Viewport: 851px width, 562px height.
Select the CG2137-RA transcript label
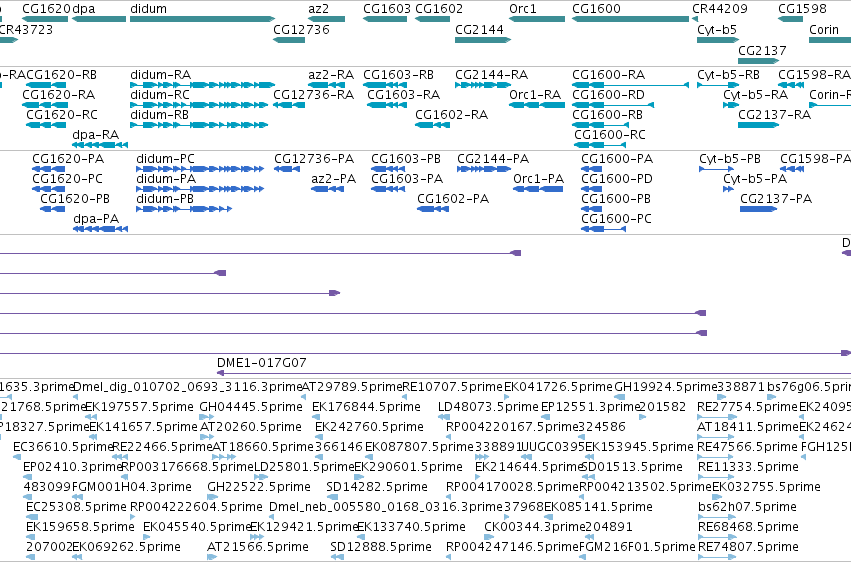[774, 115]
